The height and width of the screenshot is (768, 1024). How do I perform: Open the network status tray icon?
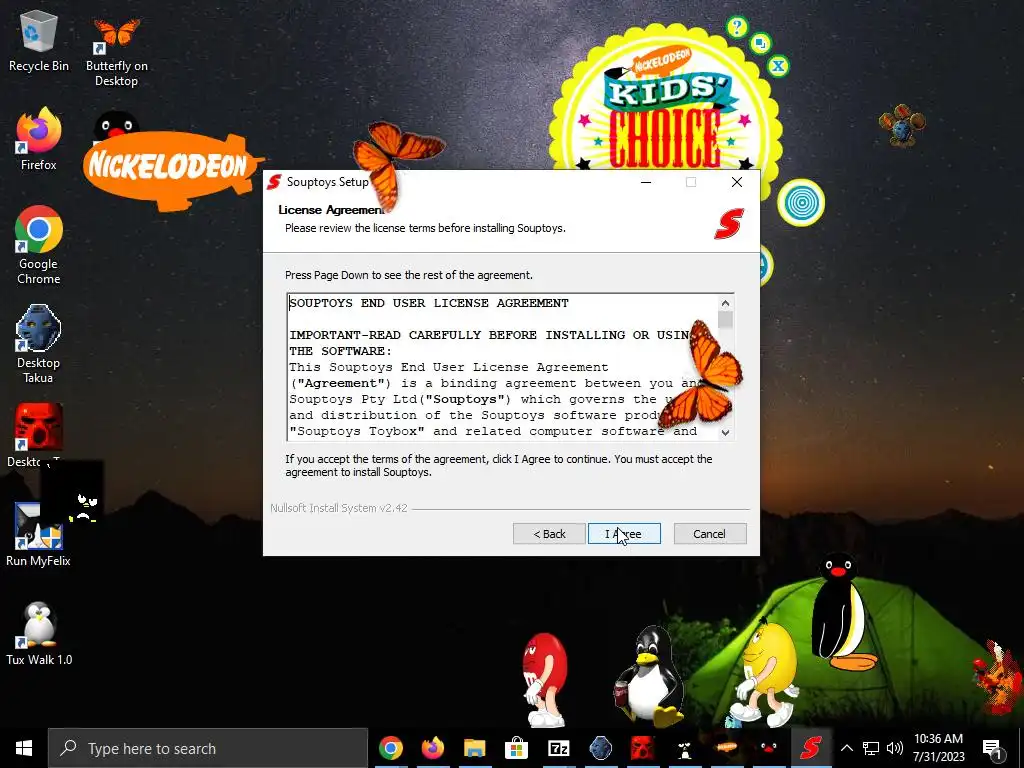[871, 748]
